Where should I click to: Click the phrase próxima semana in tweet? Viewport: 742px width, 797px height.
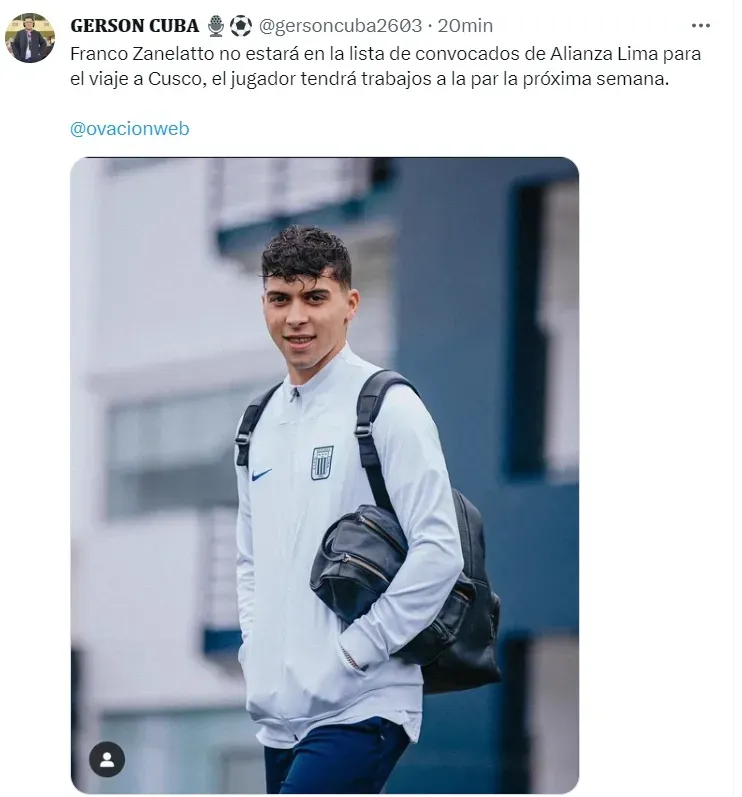595,79
